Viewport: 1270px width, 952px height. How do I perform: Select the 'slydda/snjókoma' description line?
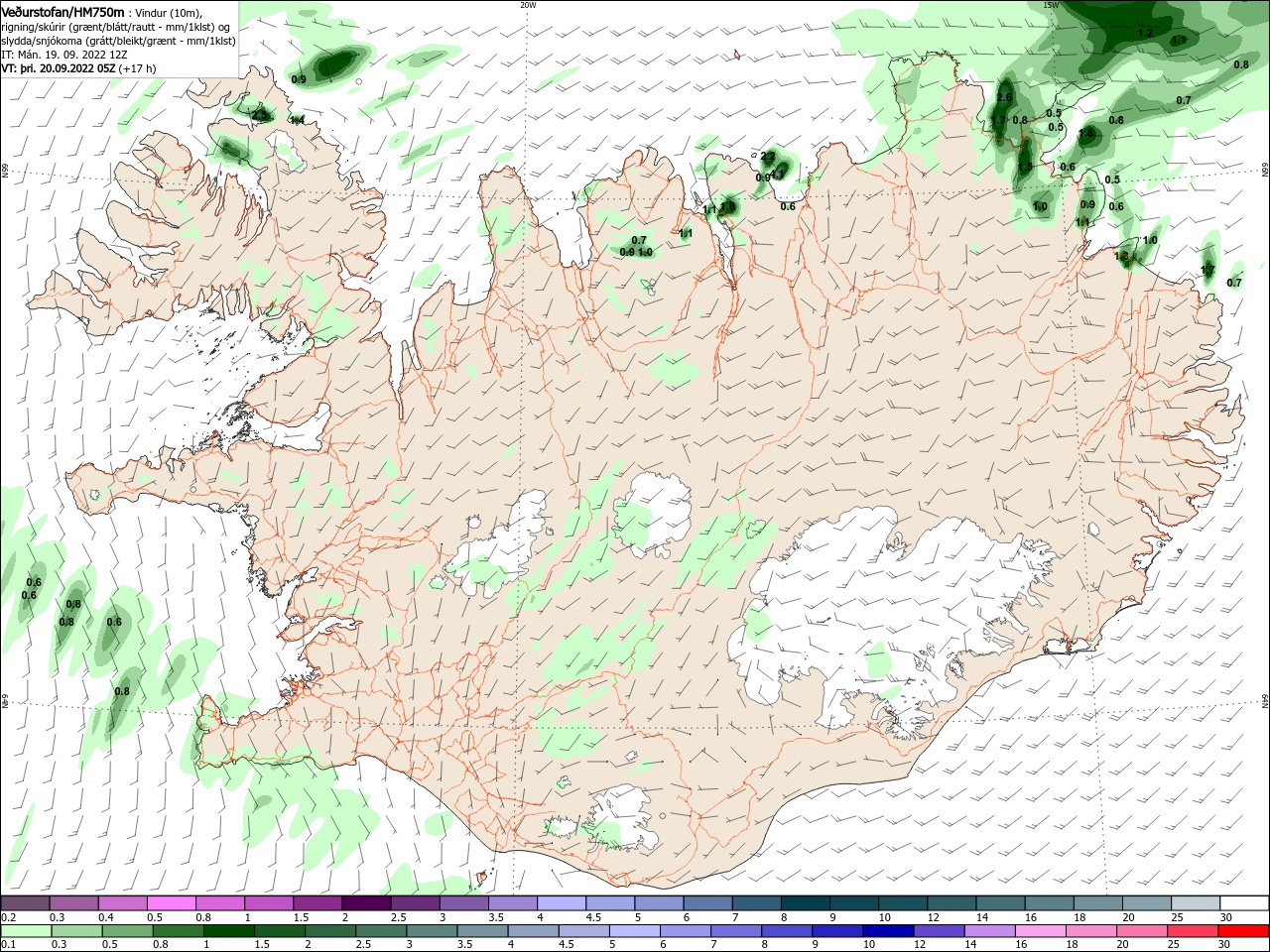118,41
